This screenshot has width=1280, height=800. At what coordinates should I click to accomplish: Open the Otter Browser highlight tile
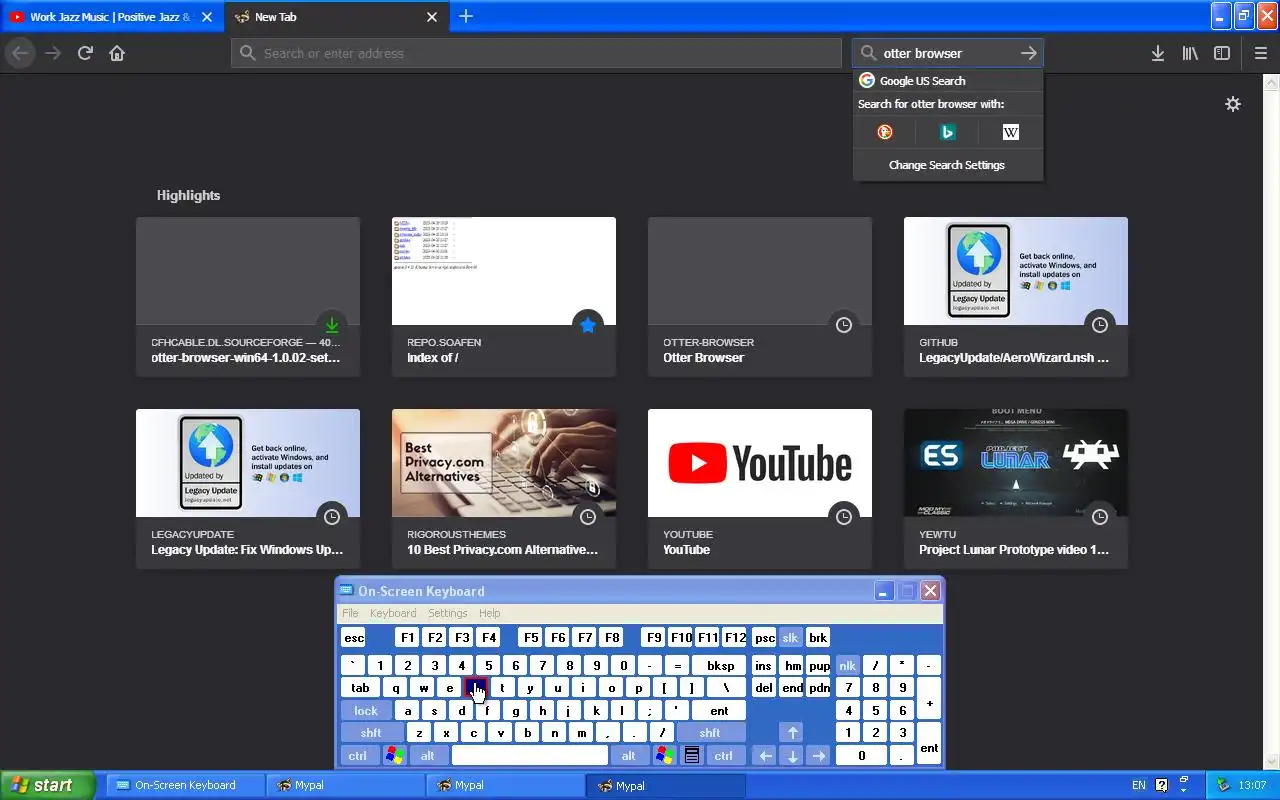point(760,296)
